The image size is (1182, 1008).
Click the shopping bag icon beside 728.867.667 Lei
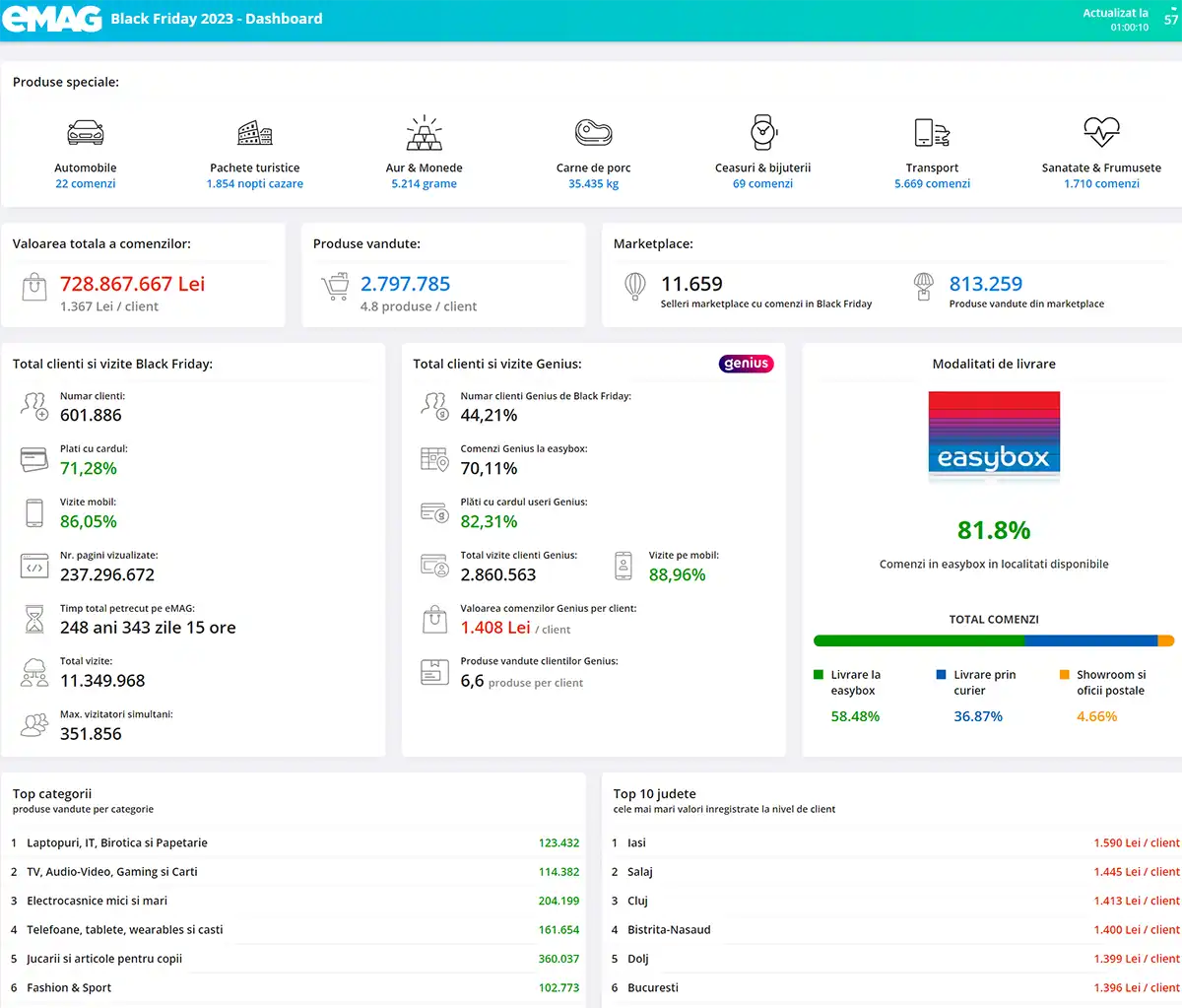coord(34,288)
